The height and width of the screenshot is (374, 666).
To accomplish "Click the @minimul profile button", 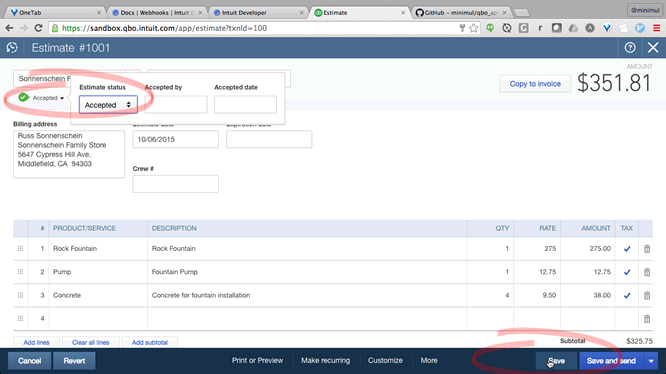I will (x=645, y=10).
